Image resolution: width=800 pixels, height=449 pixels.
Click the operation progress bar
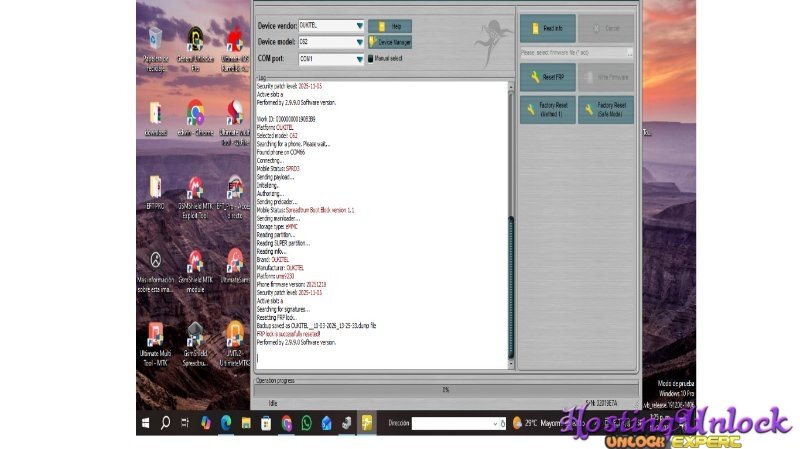[445, 389]
